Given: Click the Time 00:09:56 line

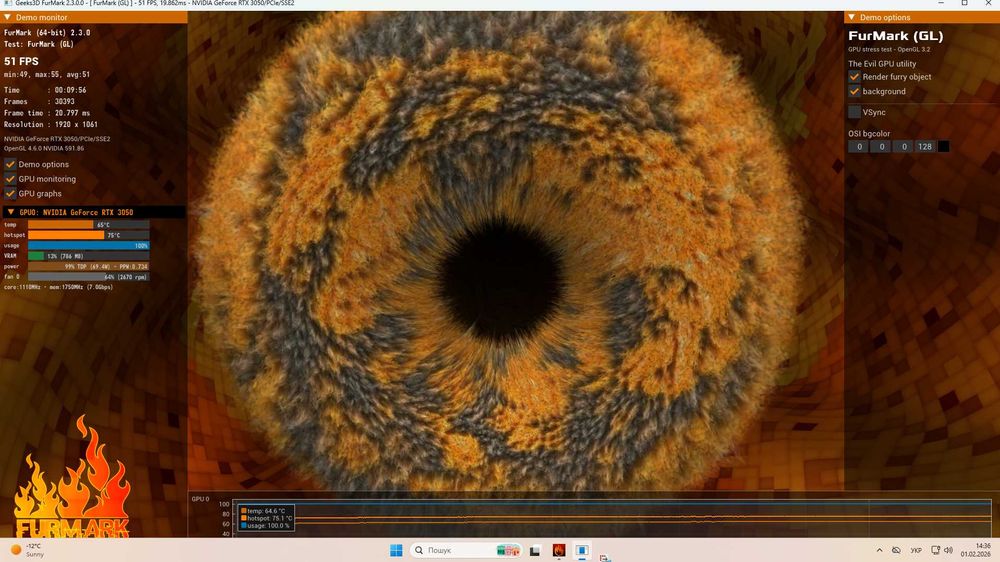Looking at the screenshot, I should point(45,90).
